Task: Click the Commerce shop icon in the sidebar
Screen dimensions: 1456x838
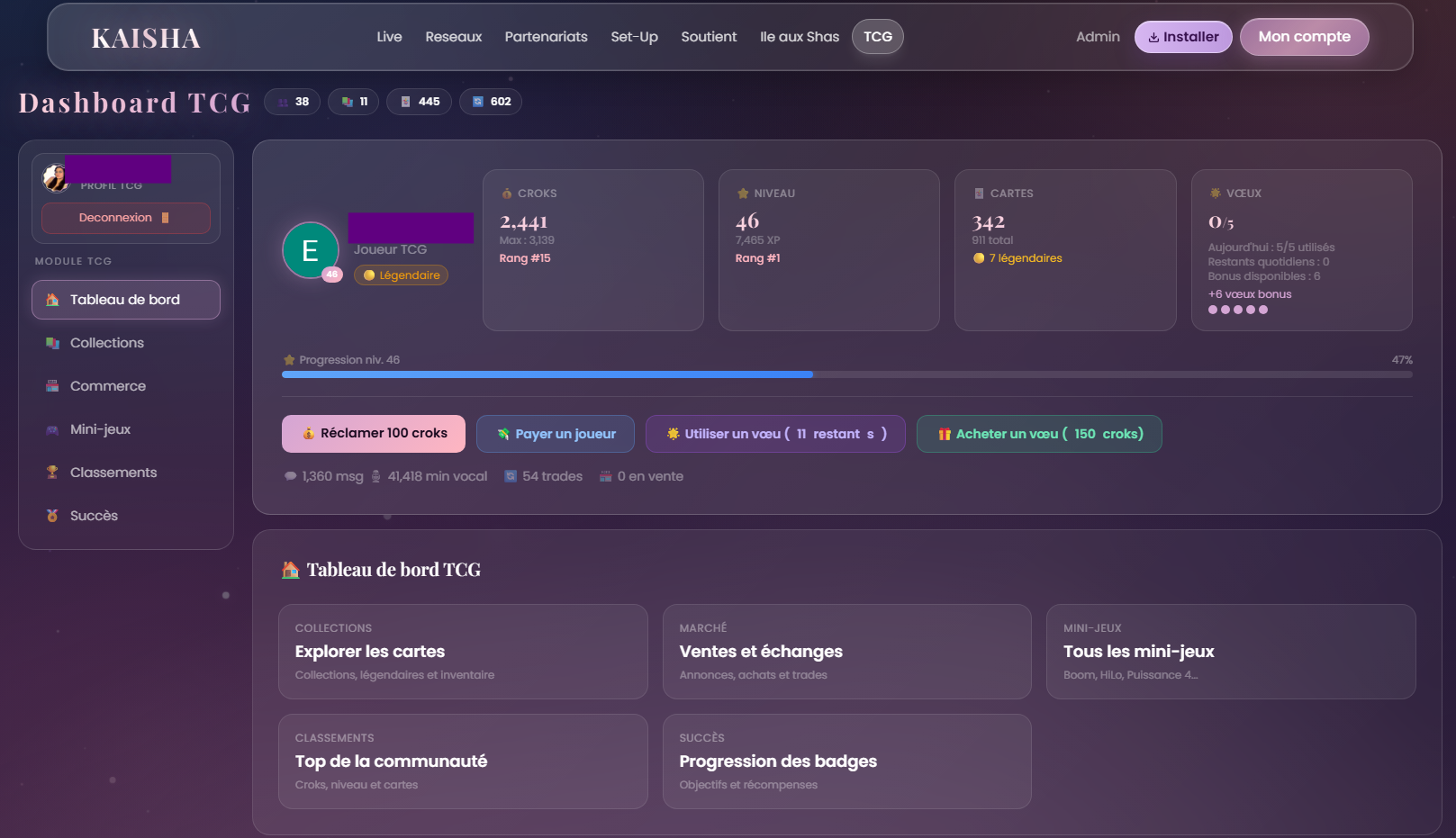Action: coord(52,386)
